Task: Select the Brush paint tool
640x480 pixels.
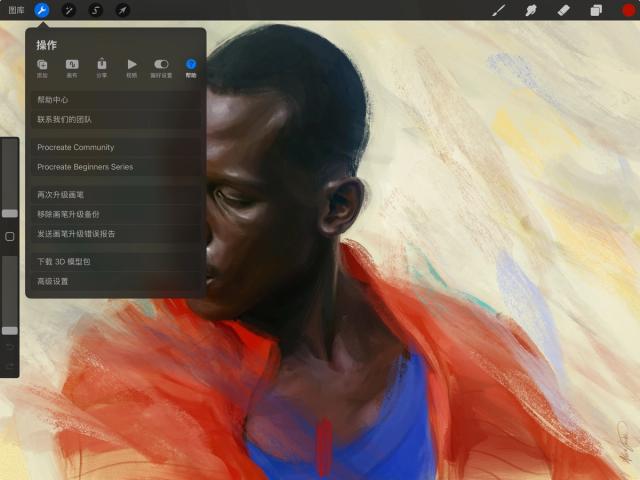Action: tap(499, 10)
